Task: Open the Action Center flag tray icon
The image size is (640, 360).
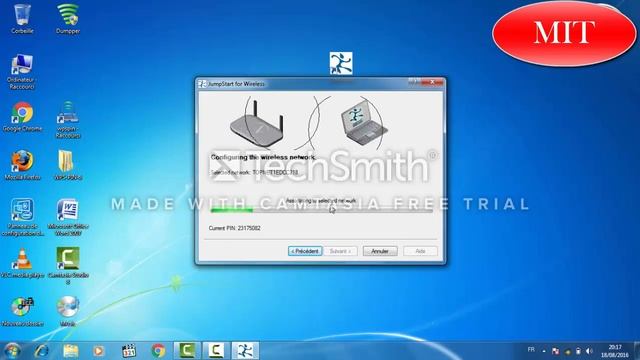Action: click(556, 351)
